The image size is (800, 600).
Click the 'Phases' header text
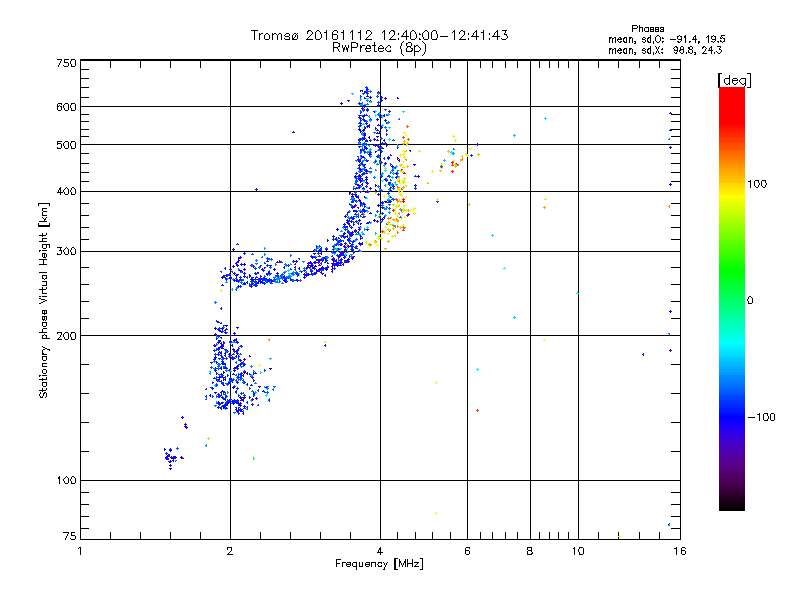click(x=647, y=29)
